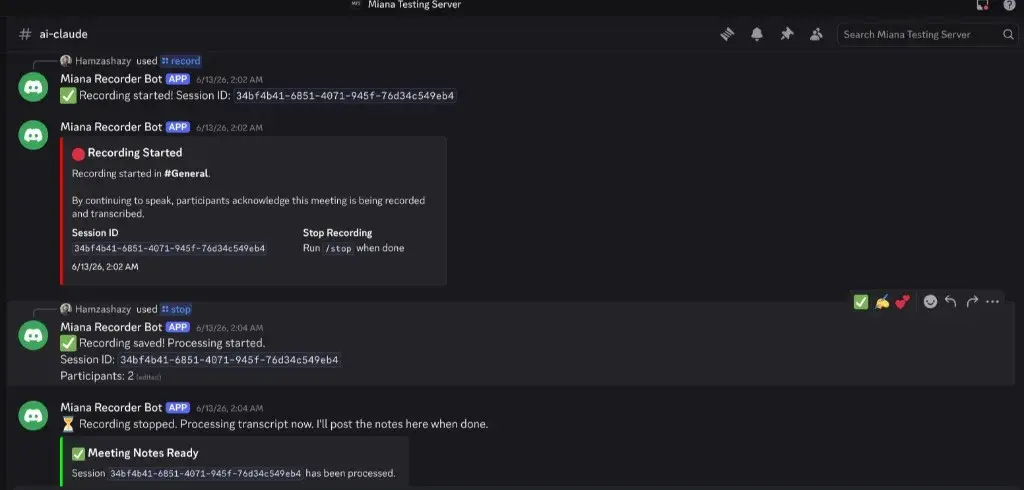Click APP badge on Recording saved message
This screenshot has height=490, width=1024.
click(178, 327)
